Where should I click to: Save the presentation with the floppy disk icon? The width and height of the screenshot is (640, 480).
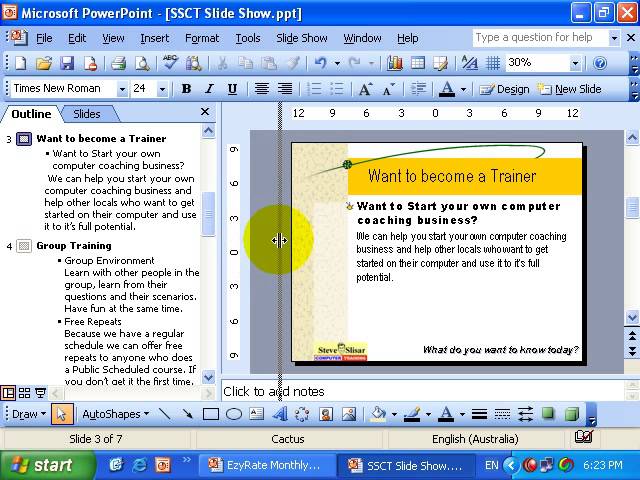point(67,63)
